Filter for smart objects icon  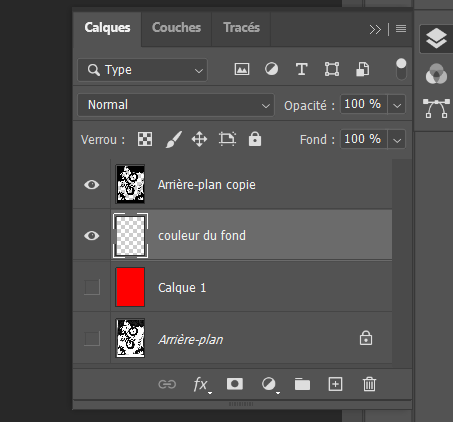[x=363, y=69]
